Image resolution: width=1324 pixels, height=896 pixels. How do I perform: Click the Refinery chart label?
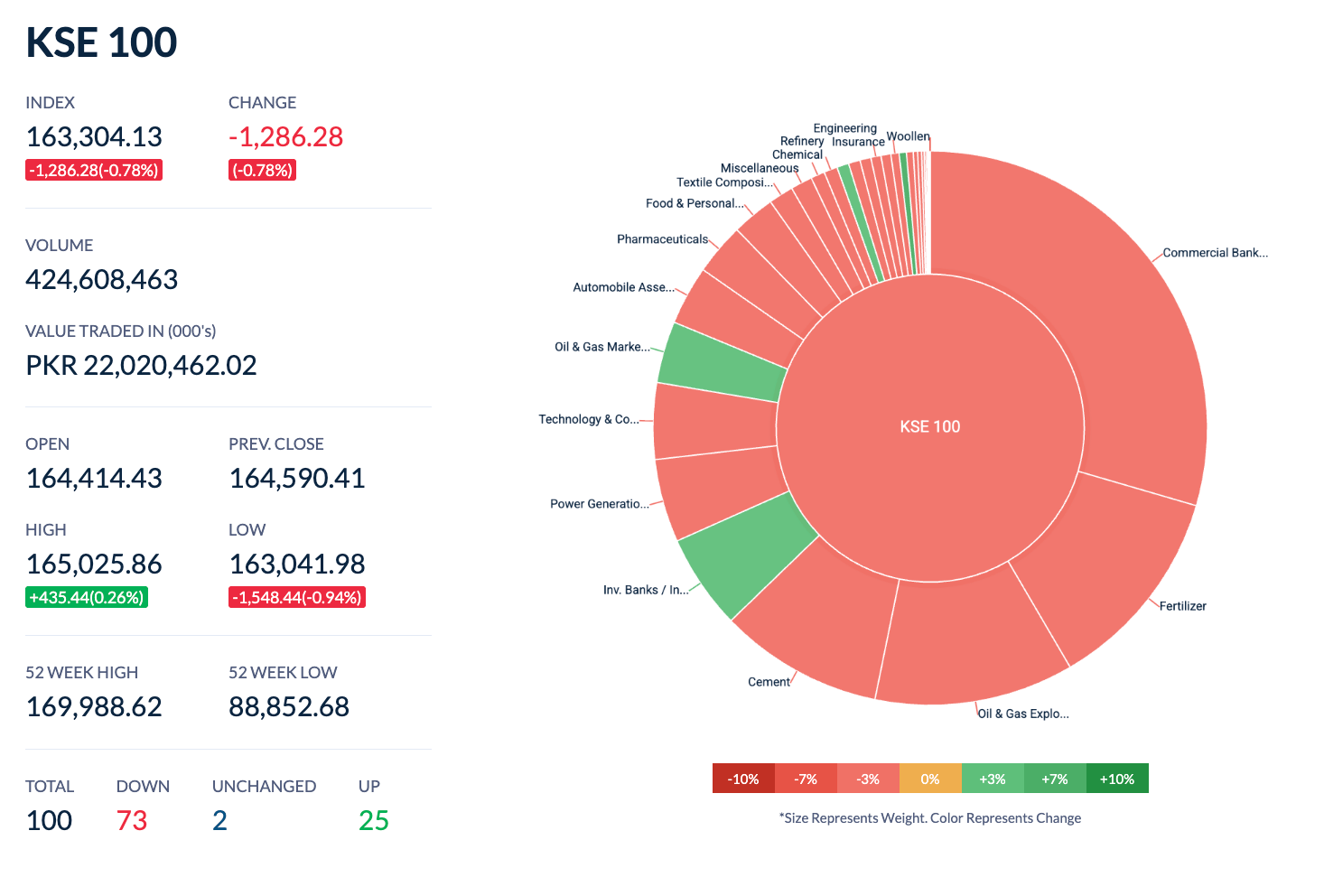pos(802,141)
